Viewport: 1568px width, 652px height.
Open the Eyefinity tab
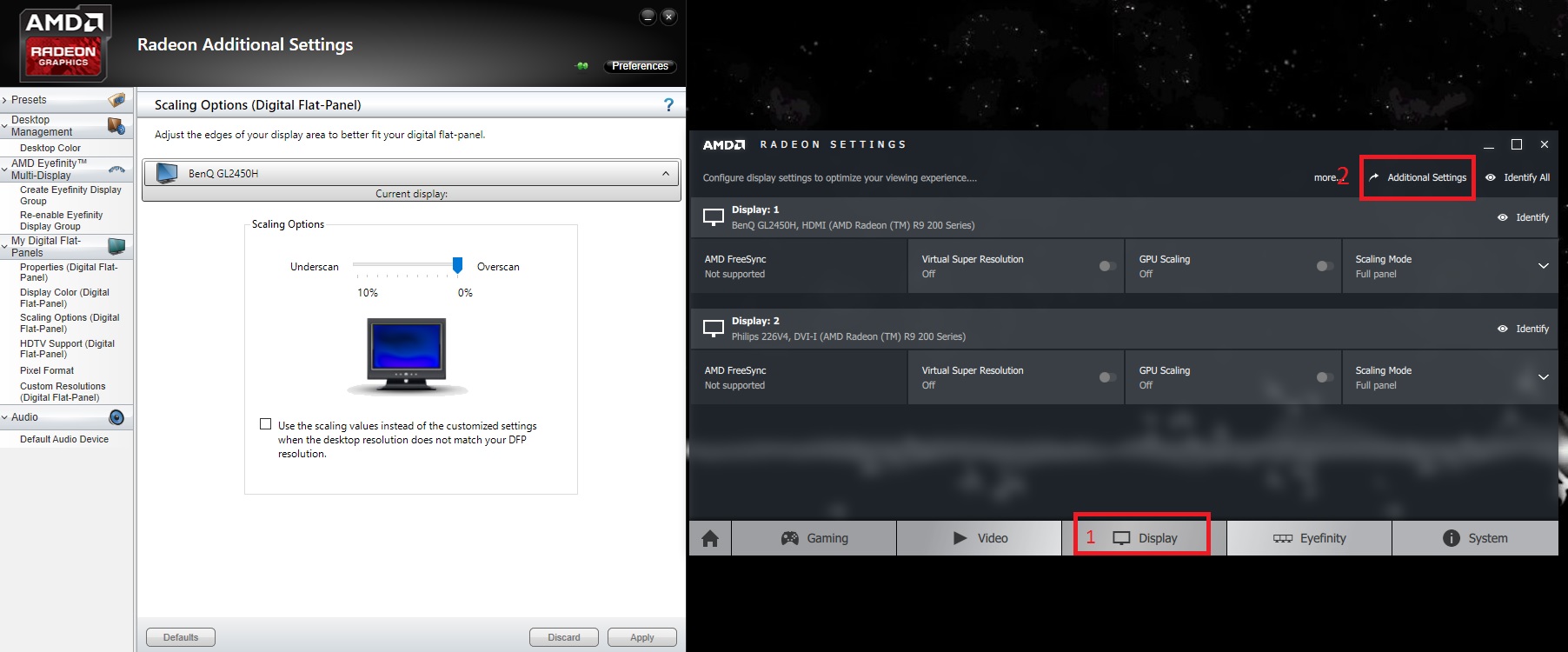coord(1310,538)
